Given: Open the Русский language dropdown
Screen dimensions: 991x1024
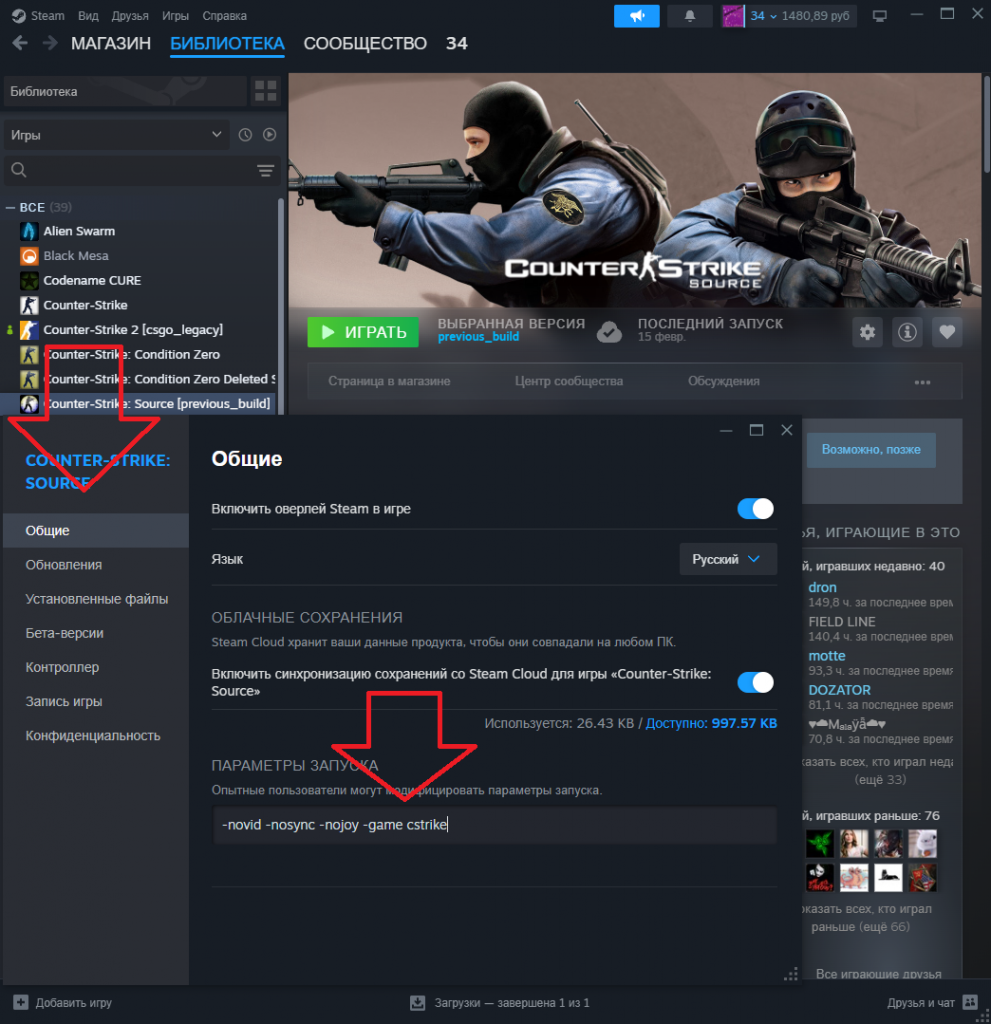Looking at the screenshot, I should tap(727, 559).
